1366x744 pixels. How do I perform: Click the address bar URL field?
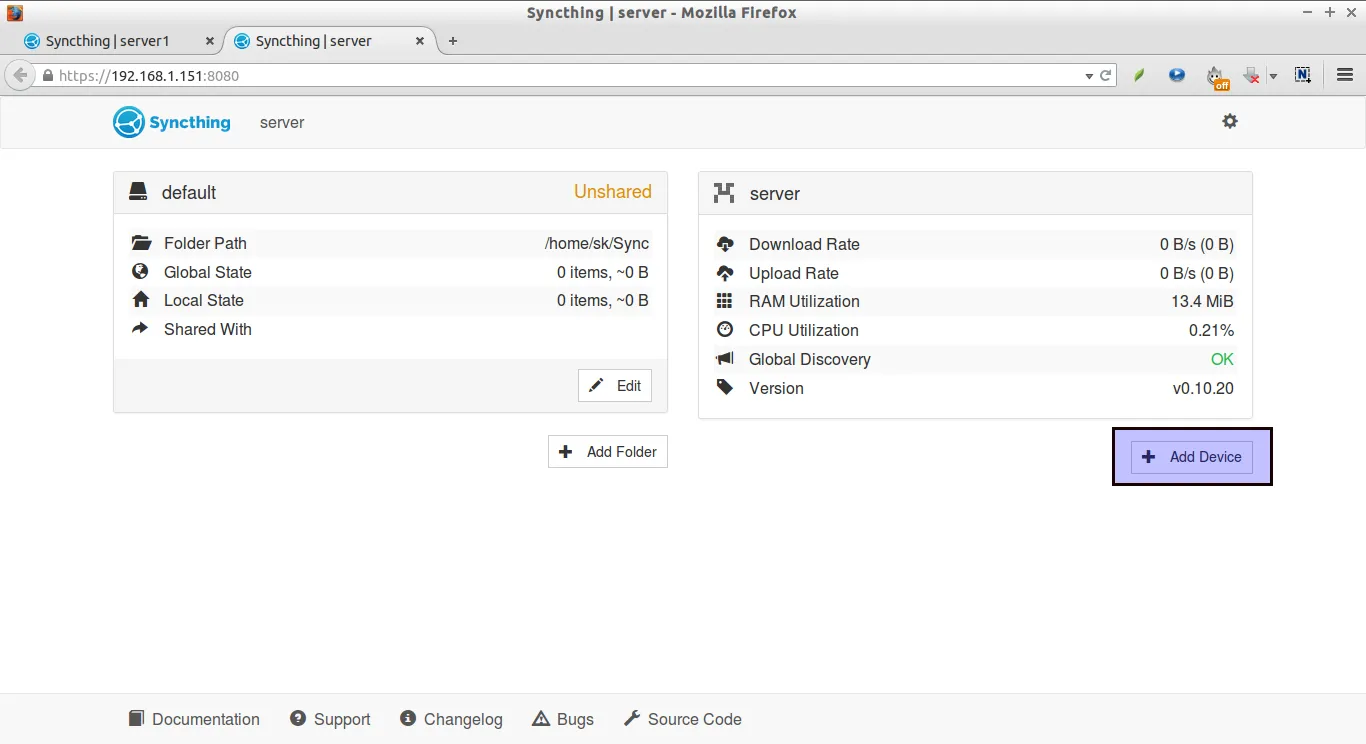[560, 76]
